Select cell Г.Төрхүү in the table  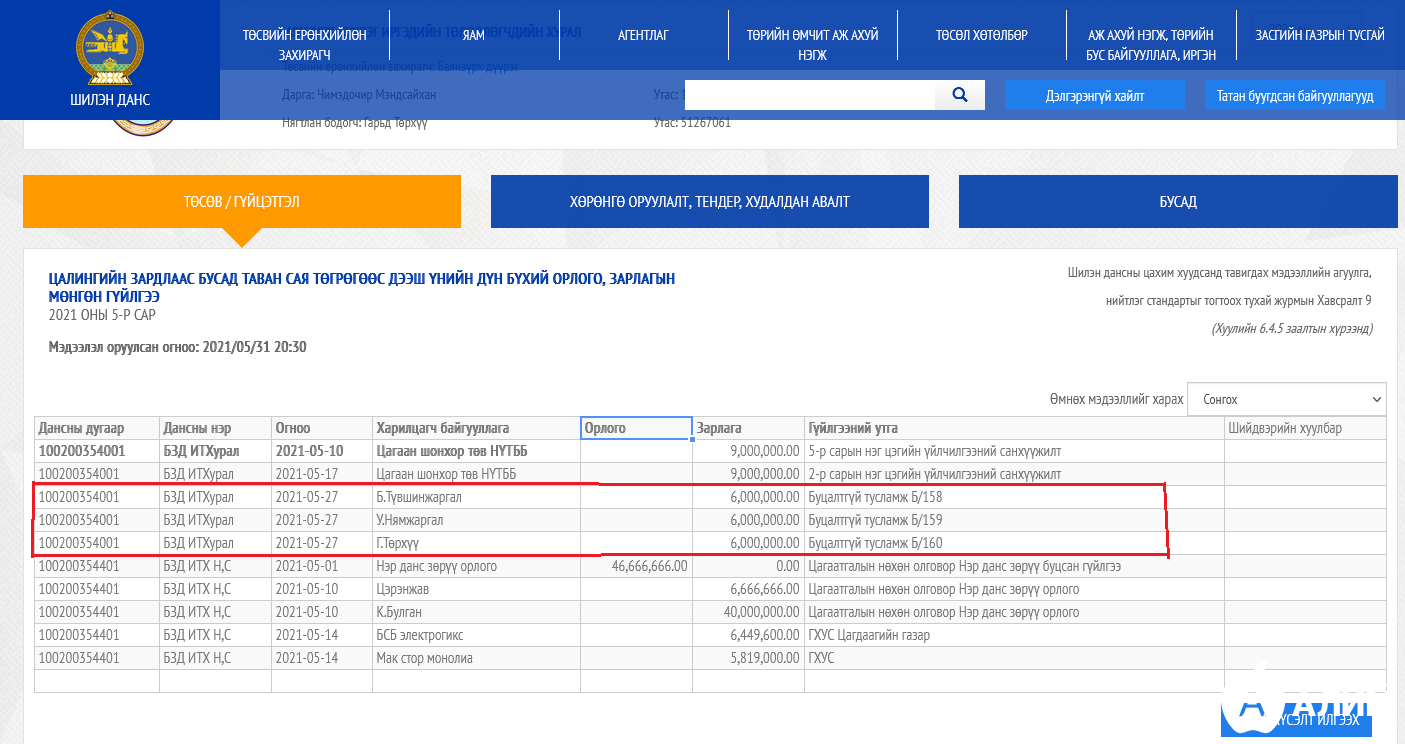[476, 543]
